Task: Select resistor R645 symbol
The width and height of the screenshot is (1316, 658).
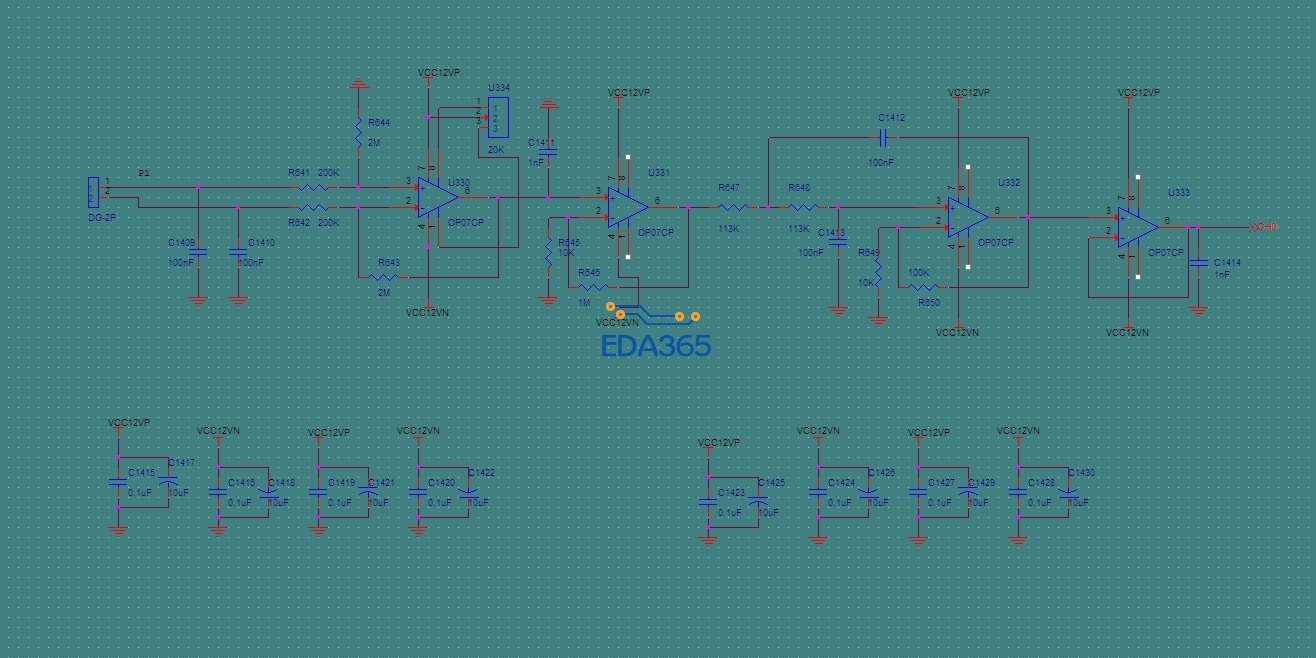Action: 548,253
